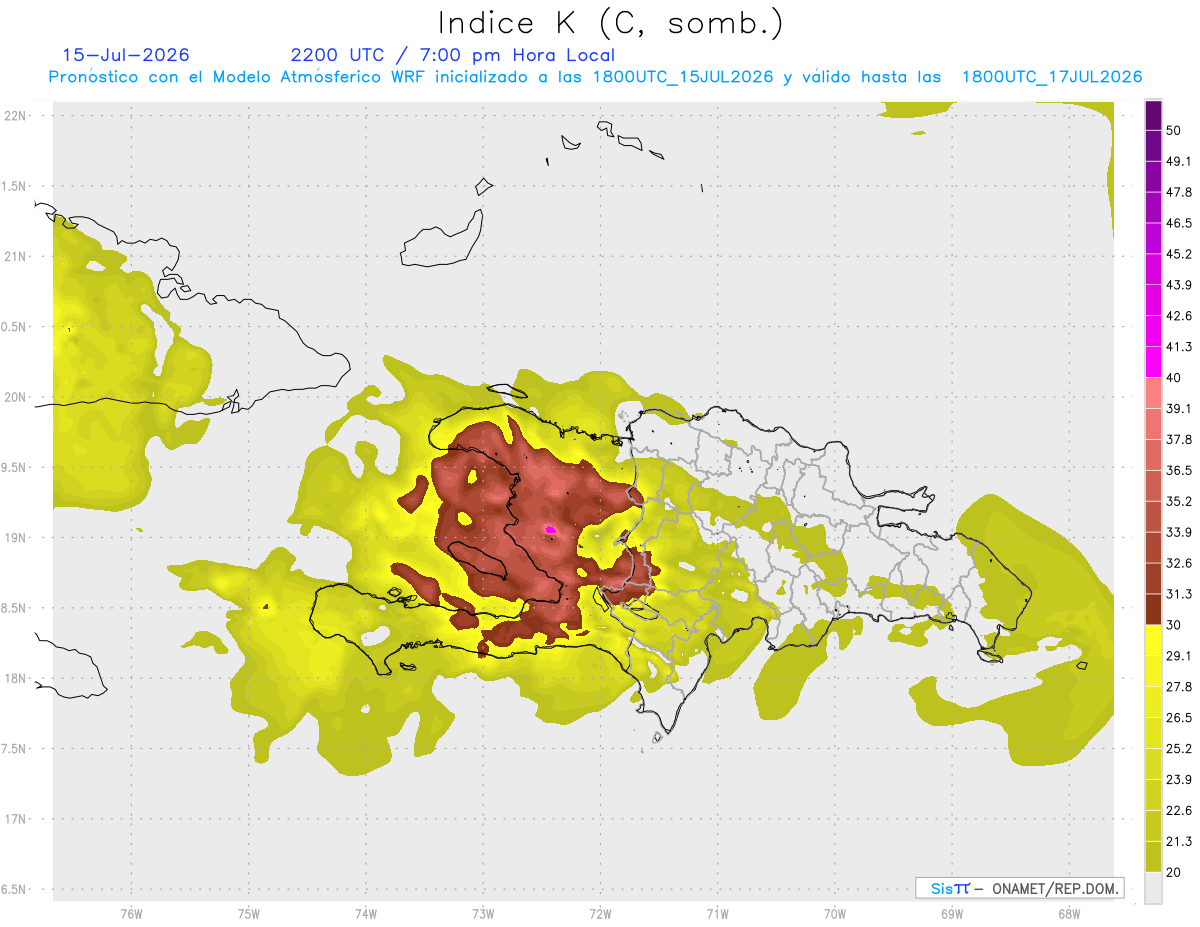Viewport: 1200px width, 927px height.
Task: Click the magenta K-index peak spot over Haiti
Action: click(x=549, y=529)
